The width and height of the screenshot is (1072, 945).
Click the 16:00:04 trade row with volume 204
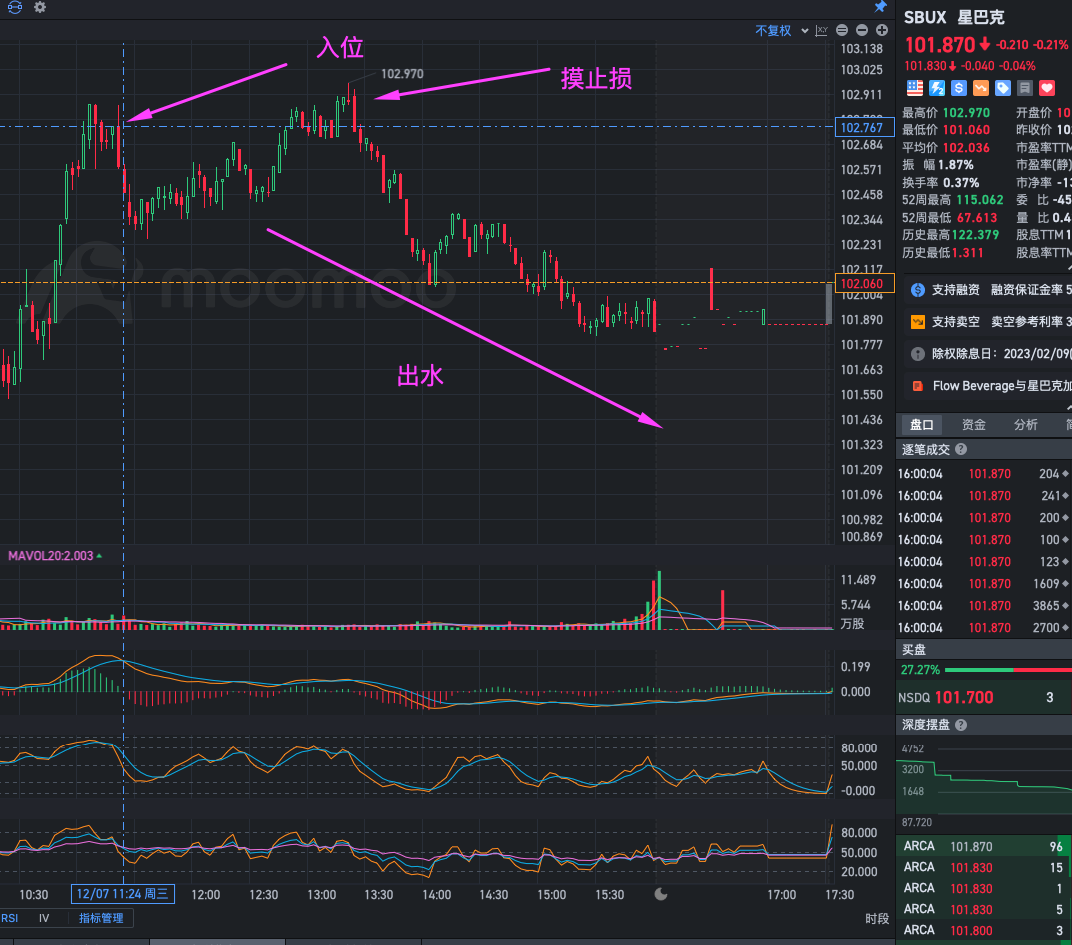coord(983,474)
